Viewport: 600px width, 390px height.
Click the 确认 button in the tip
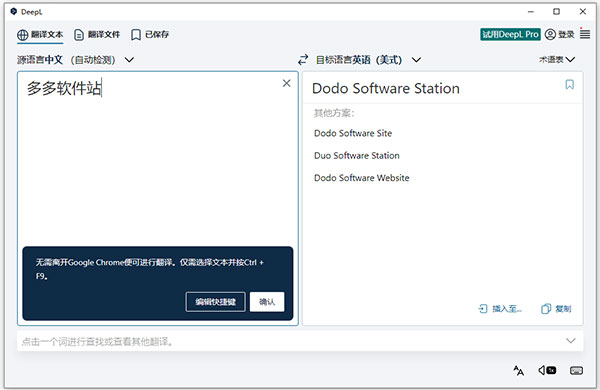coord(267,302)
